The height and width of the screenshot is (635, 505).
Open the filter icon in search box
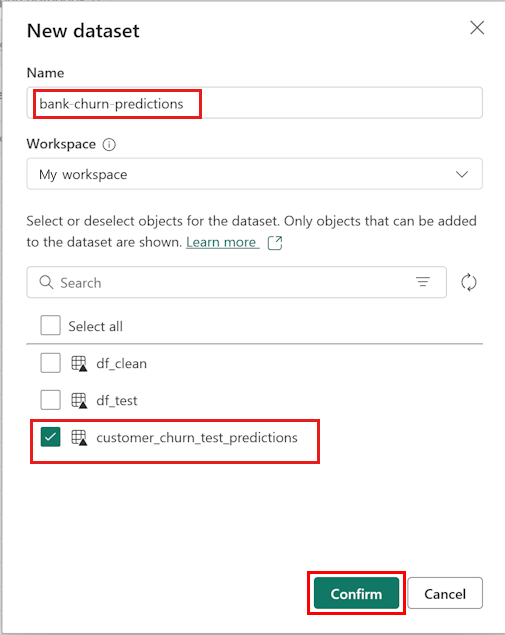tap(423, 281)
